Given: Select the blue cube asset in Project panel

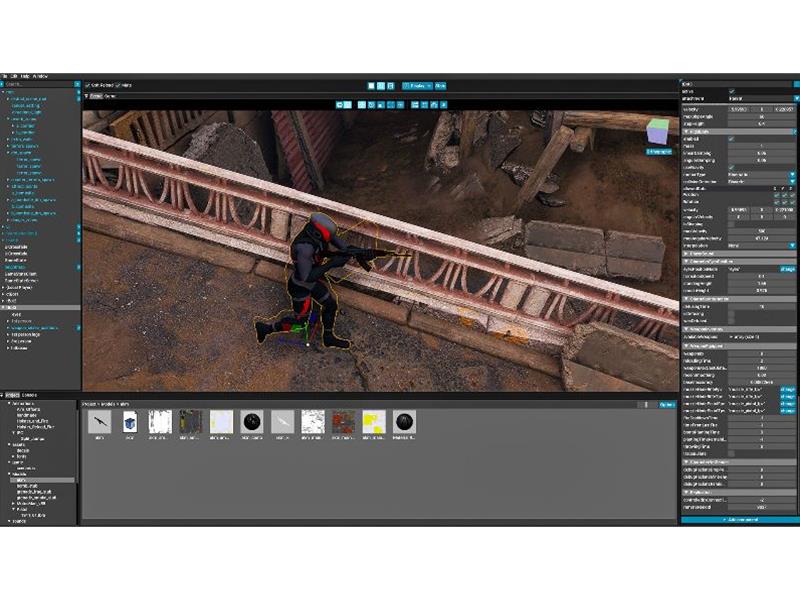Looking at the screenshot, I should [x=129, y=422].
